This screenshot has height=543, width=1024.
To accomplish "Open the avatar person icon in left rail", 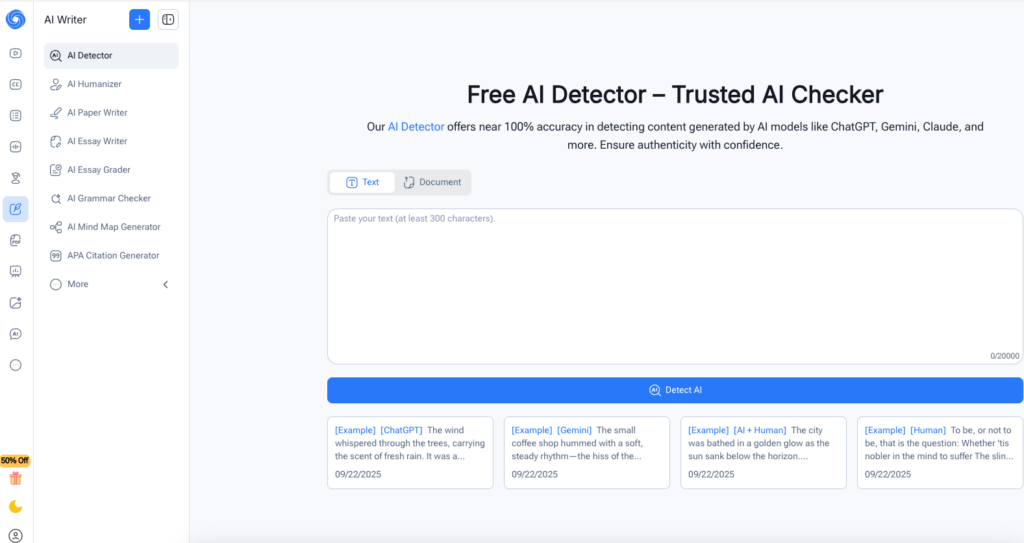I will pyautogui.click(x=16, y=178).
